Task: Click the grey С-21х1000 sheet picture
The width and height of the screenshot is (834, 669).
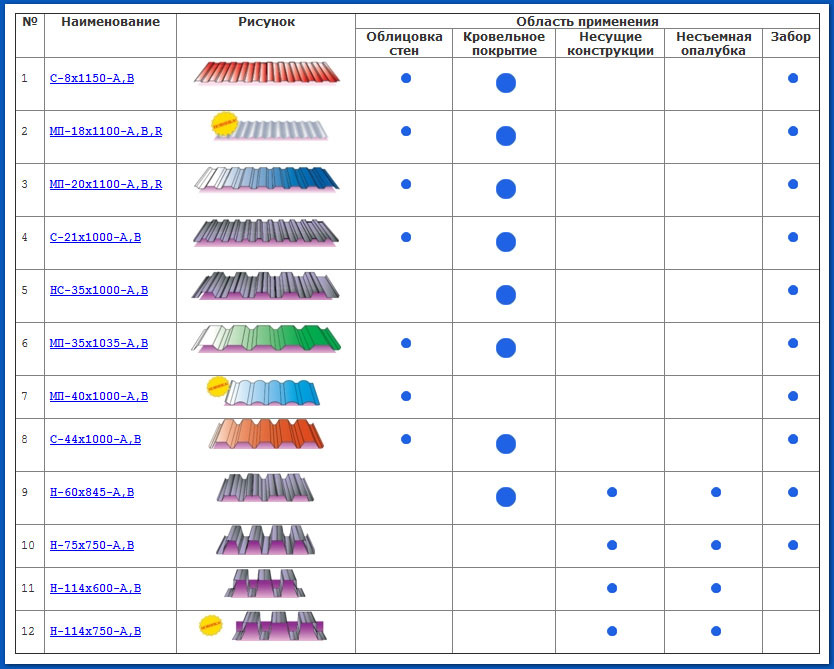Action: [265, 232]
